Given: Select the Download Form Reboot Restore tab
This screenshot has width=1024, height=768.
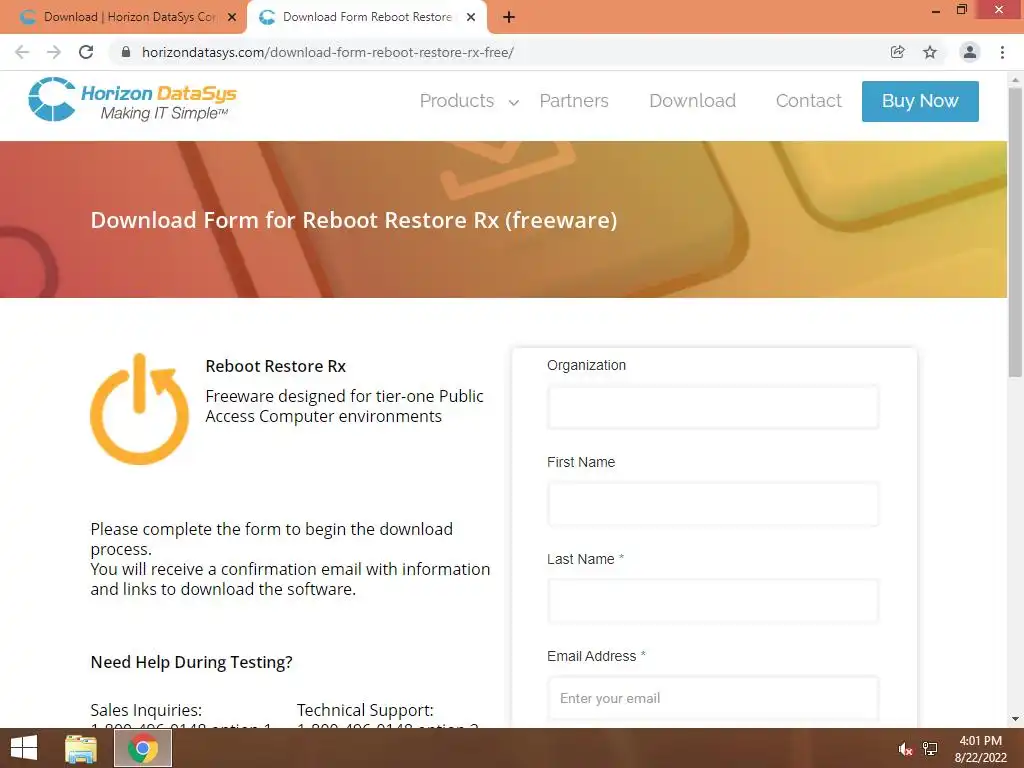Looking at the screenshot, I should click(x=367, y=17).
